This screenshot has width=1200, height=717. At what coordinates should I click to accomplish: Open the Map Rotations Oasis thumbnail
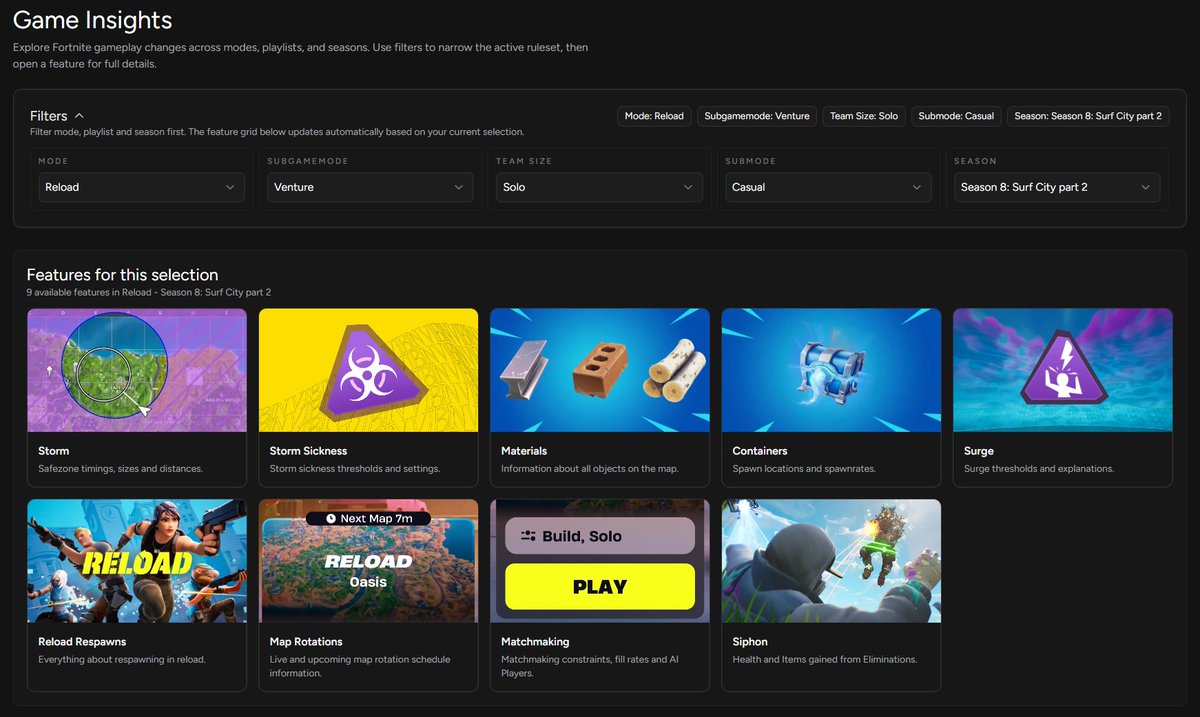pos(368,561)
